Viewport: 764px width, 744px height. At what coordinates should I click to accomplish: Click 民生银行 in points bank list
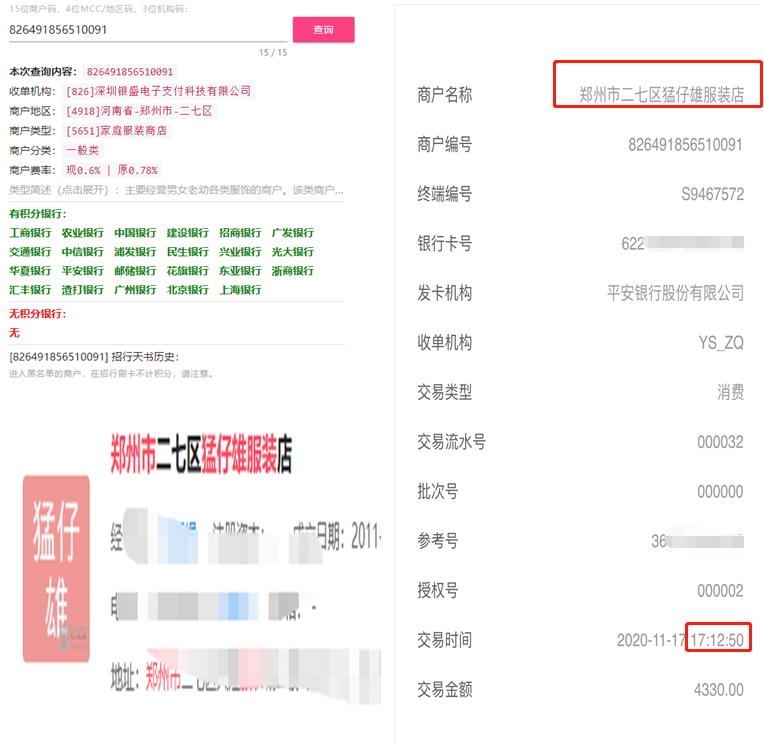pos(188,252)
